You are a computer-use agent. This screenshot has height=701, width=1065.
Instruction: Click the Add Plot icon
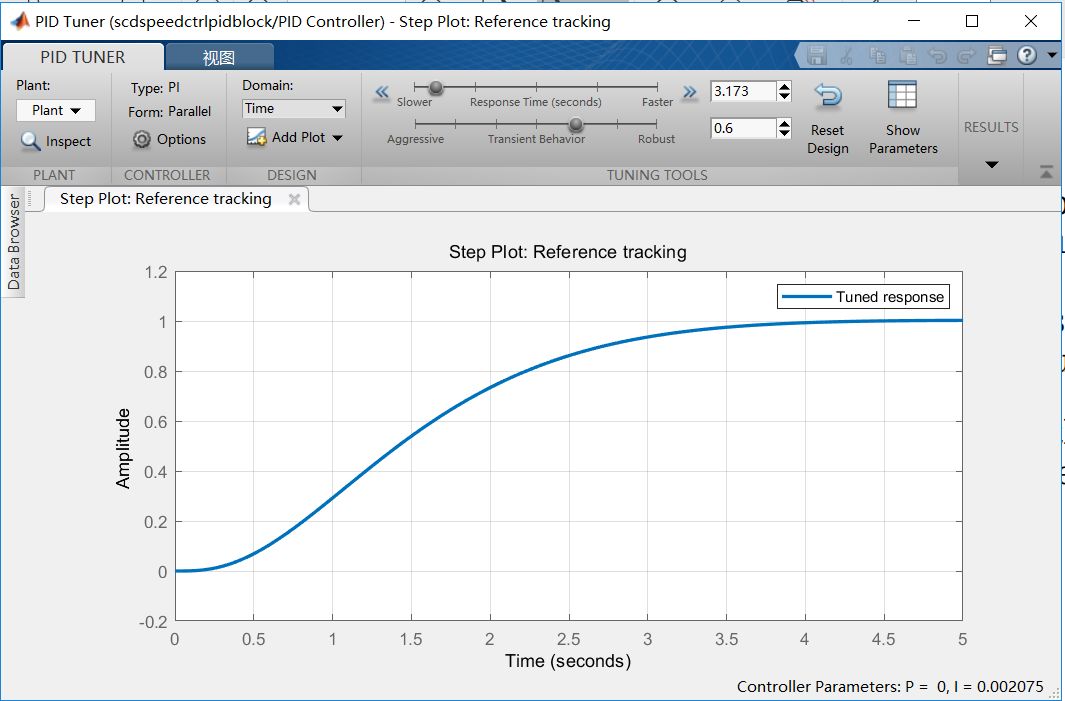click(x=256, y=137)
